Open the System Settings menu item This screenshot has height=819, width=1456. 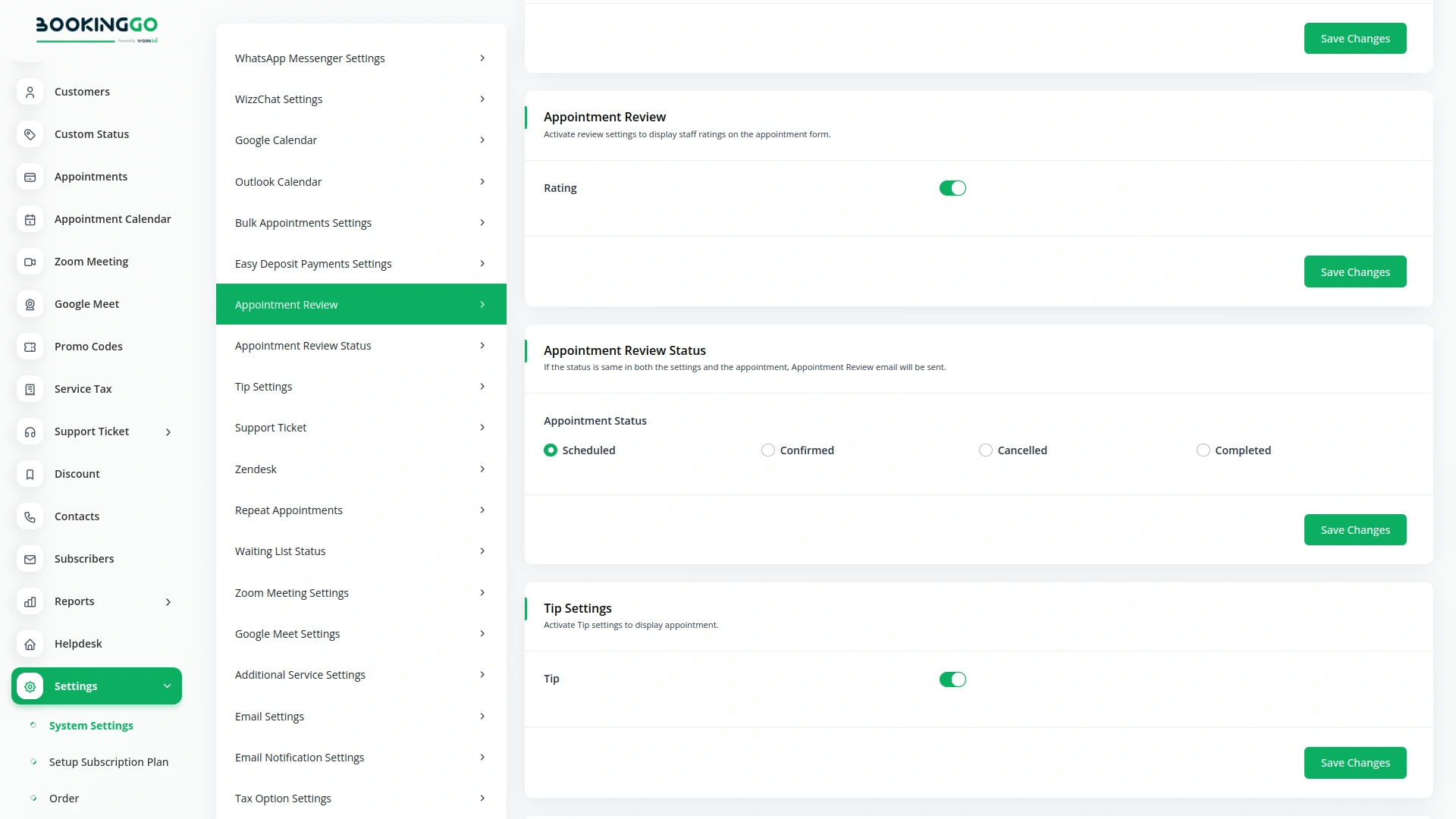pyautogui.click(x=92, y=725)
